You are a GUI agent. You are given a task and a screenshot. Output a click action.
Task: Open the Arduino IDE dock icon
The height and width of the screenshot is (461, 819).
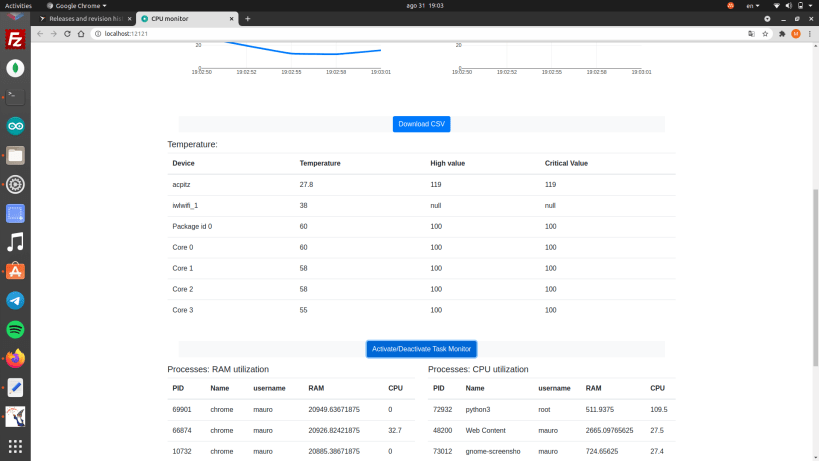point(15,126)
